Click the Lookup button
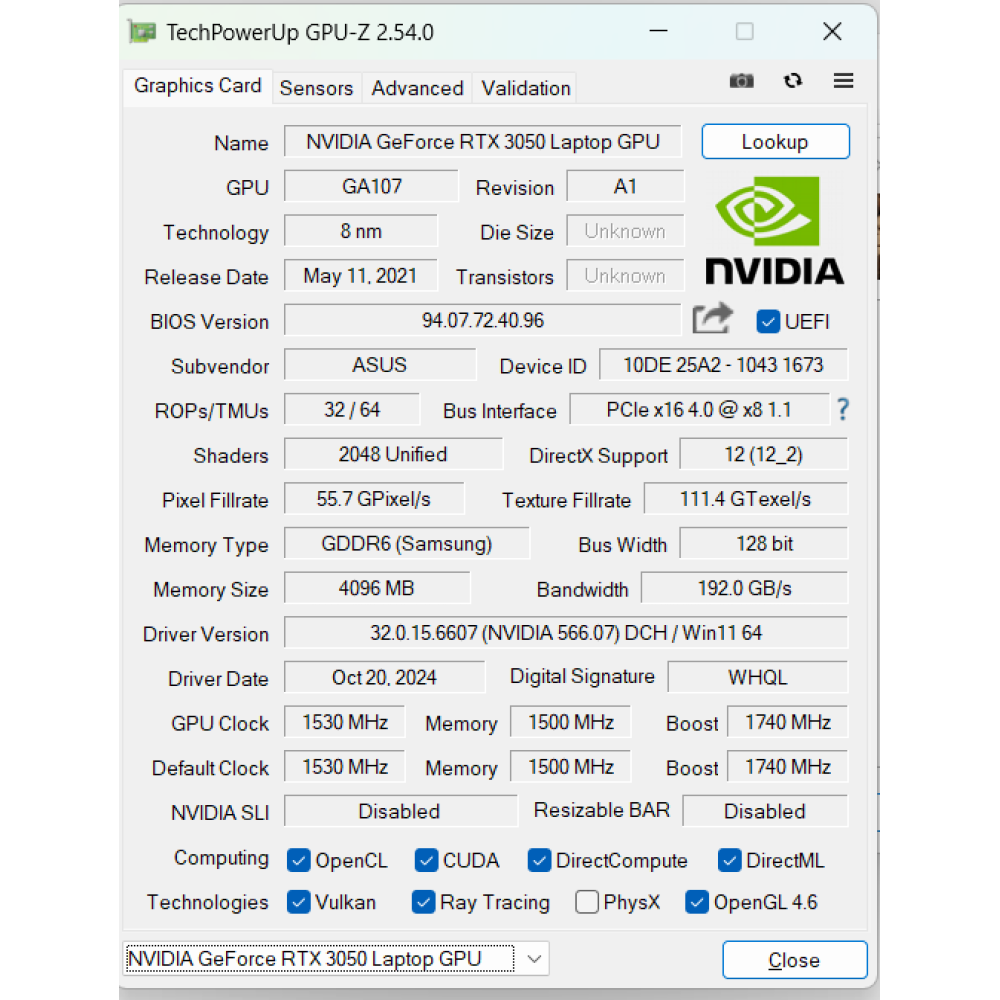 [776, 142]
